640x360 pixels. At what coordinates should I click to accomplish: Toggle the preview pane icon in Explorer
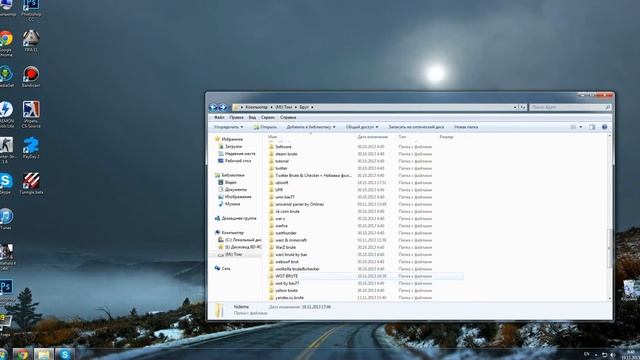592,127
